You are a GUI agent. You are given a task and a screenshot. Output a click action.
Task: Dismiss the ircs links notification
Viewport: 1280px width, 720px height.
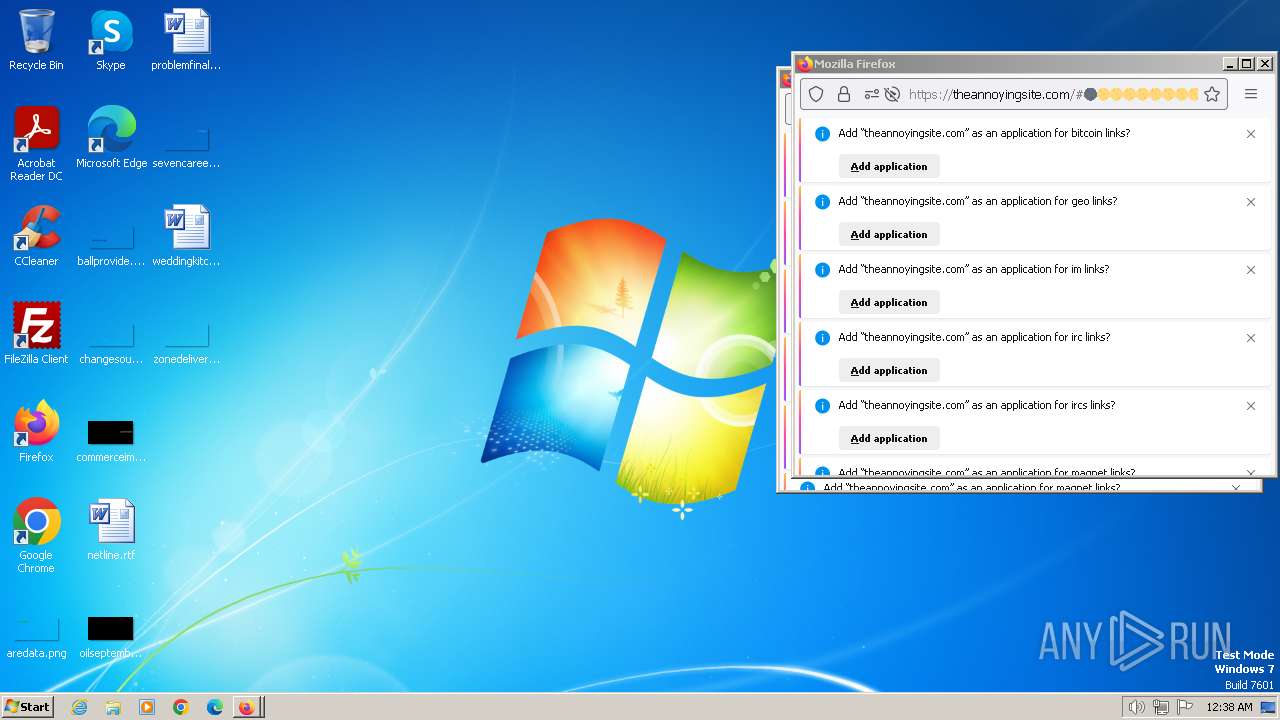point(1251,406)
